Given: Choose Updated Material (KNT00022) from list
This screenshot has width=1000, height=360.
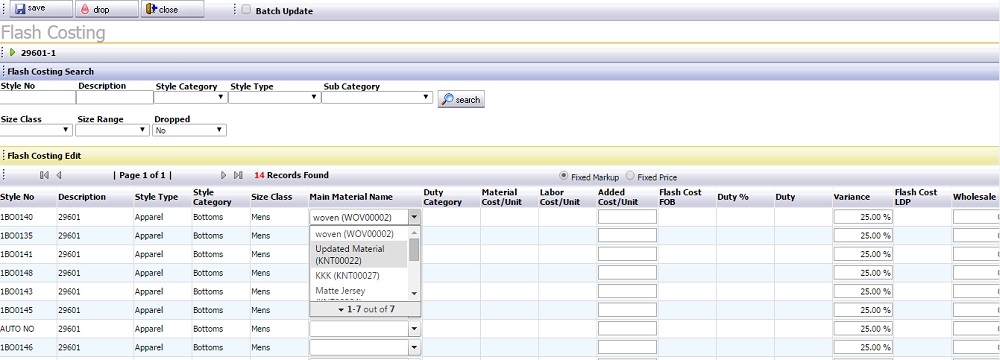Looking at the screenshot, I should click(x=359, y=255).
